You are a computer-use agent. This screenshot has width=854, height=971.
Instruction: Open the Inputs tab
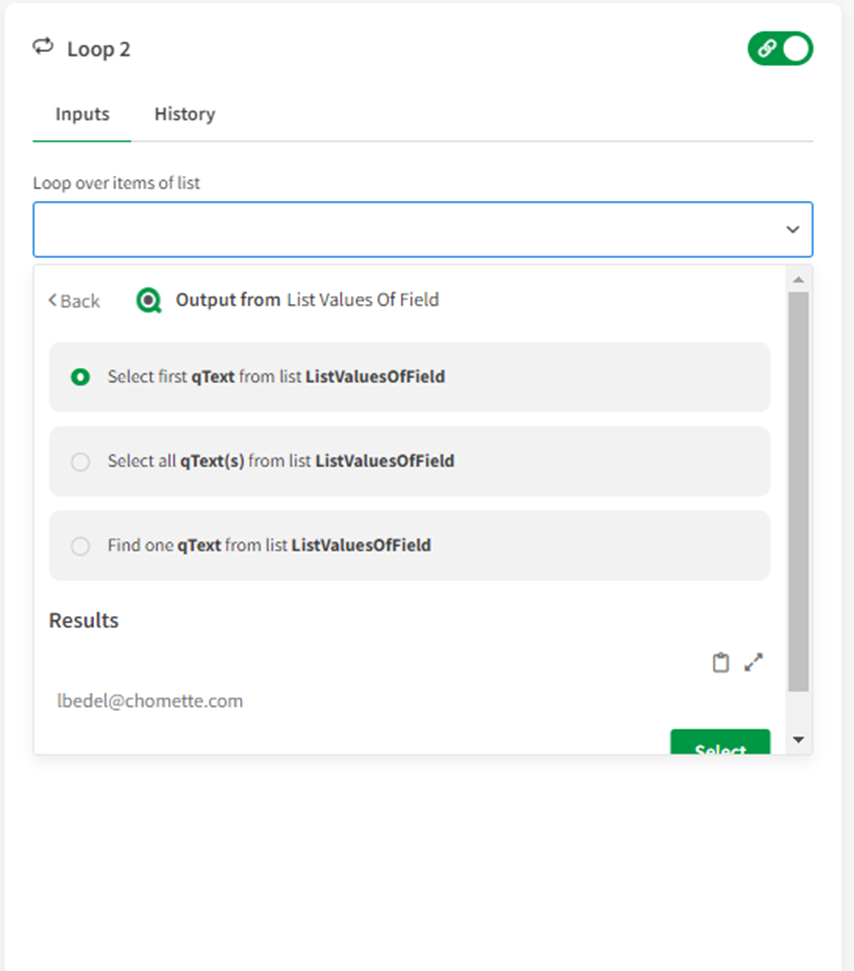click(x=82, y=114)
